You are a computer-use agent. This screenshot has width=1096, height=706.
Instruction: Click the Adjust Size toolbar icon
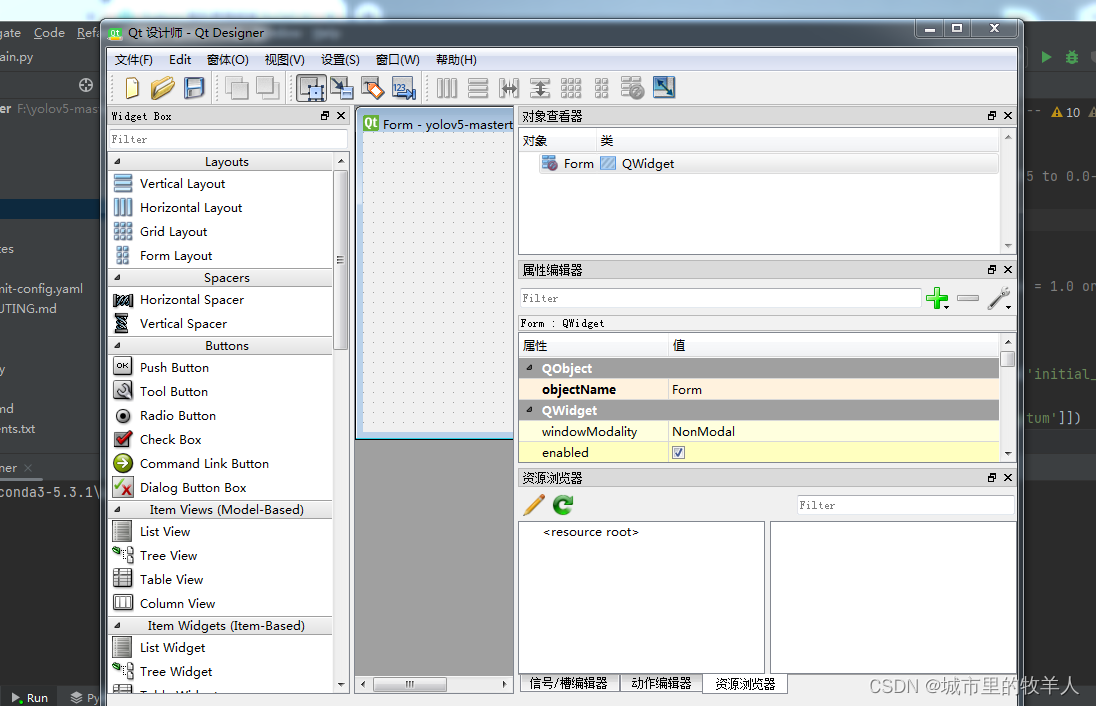[x=663, y=87]
